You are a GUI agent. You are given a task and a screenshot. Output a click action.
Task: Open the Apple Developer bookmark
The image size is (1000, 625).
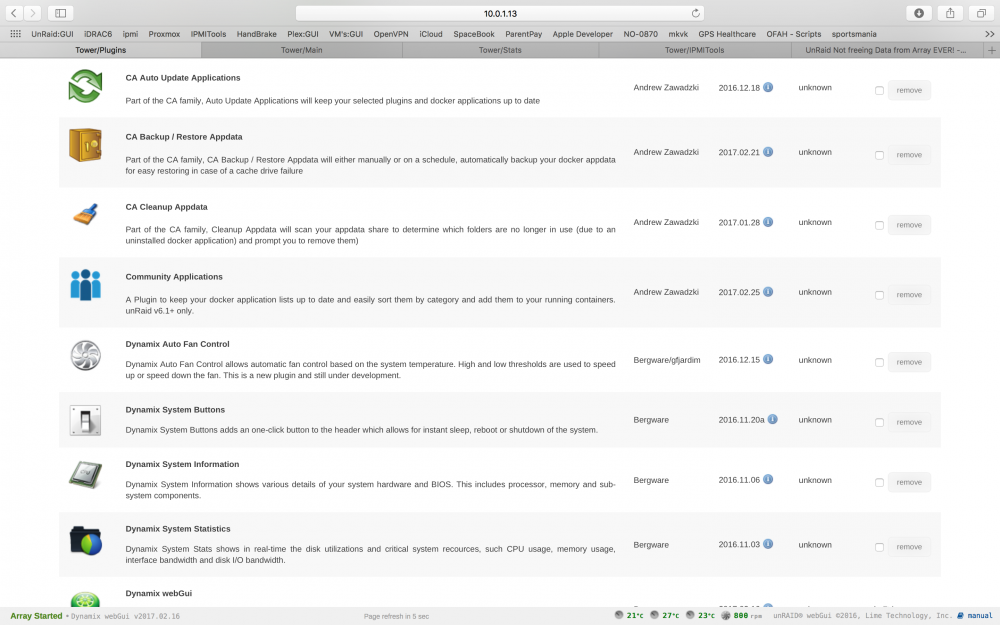tap(582, 34)
